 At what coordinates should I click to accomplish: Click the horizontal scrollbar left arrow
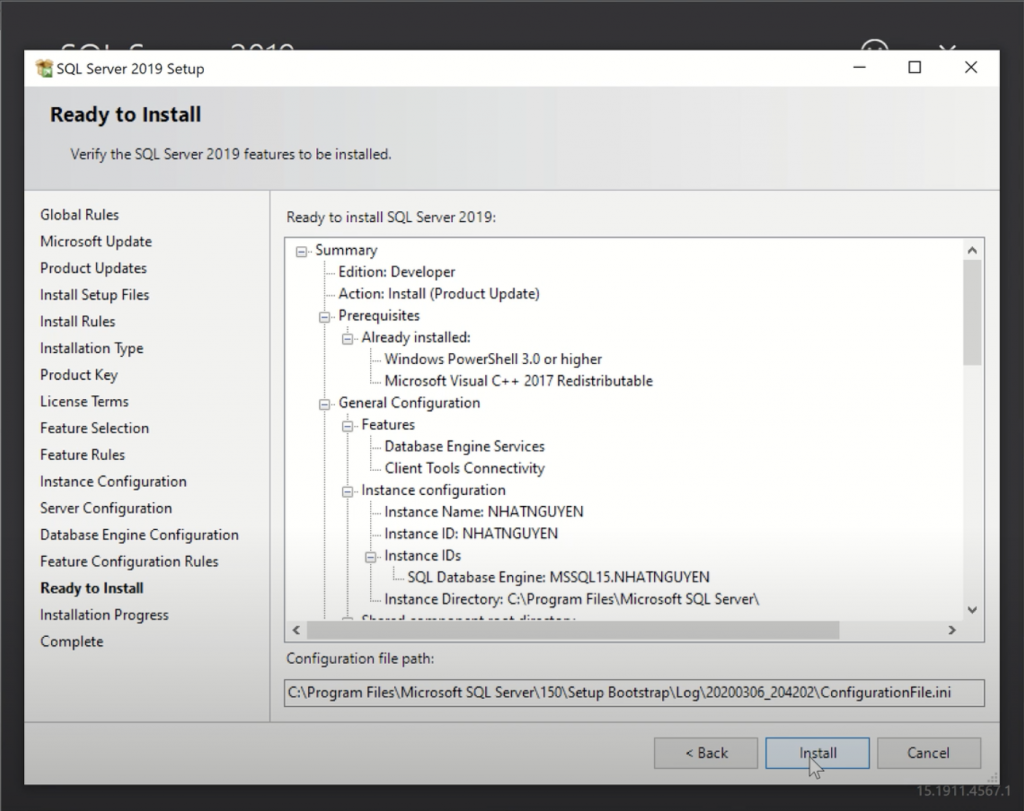click(296, 630)
